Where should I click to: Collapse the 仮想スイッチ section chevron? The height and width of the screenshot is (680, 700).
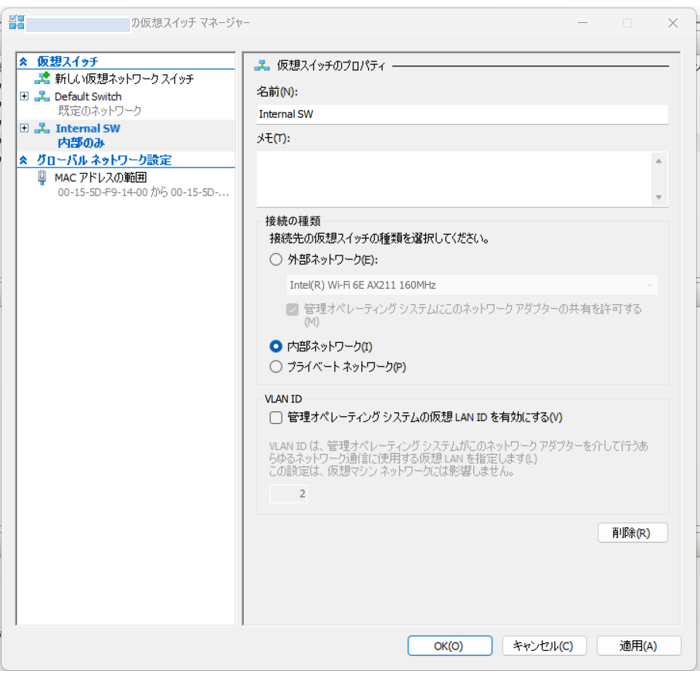(x=24, y=61)
